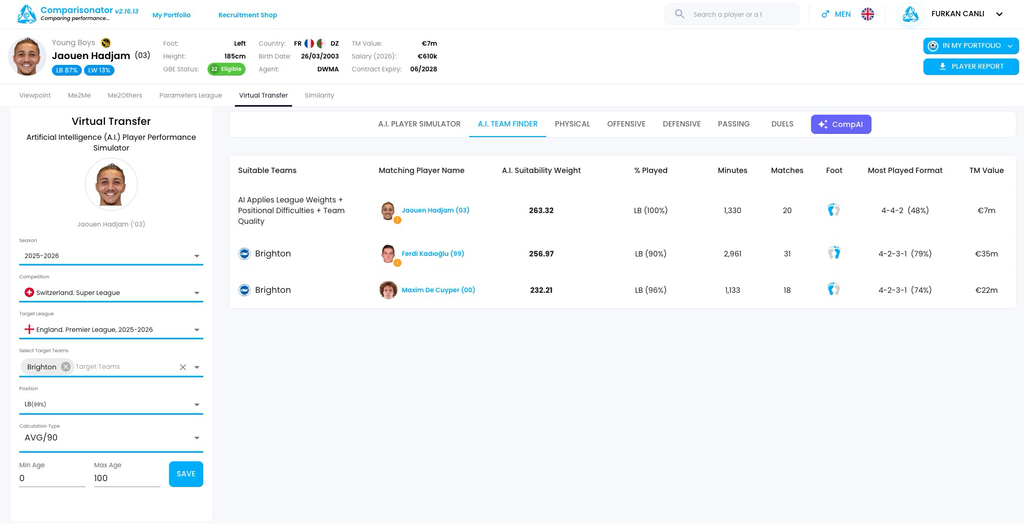Click Brighton crest in Kadıoğlu row
Viewport: 1024px width, 529px height.
[245, 253]
